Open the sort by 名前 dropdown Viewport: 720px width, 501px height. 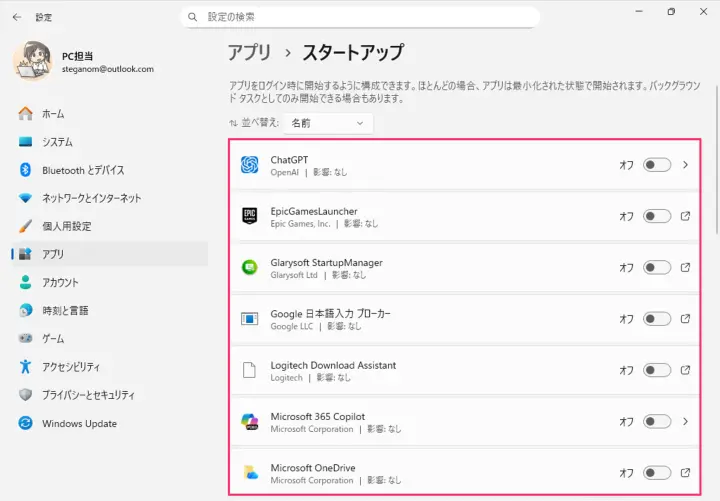coord(328,123)
